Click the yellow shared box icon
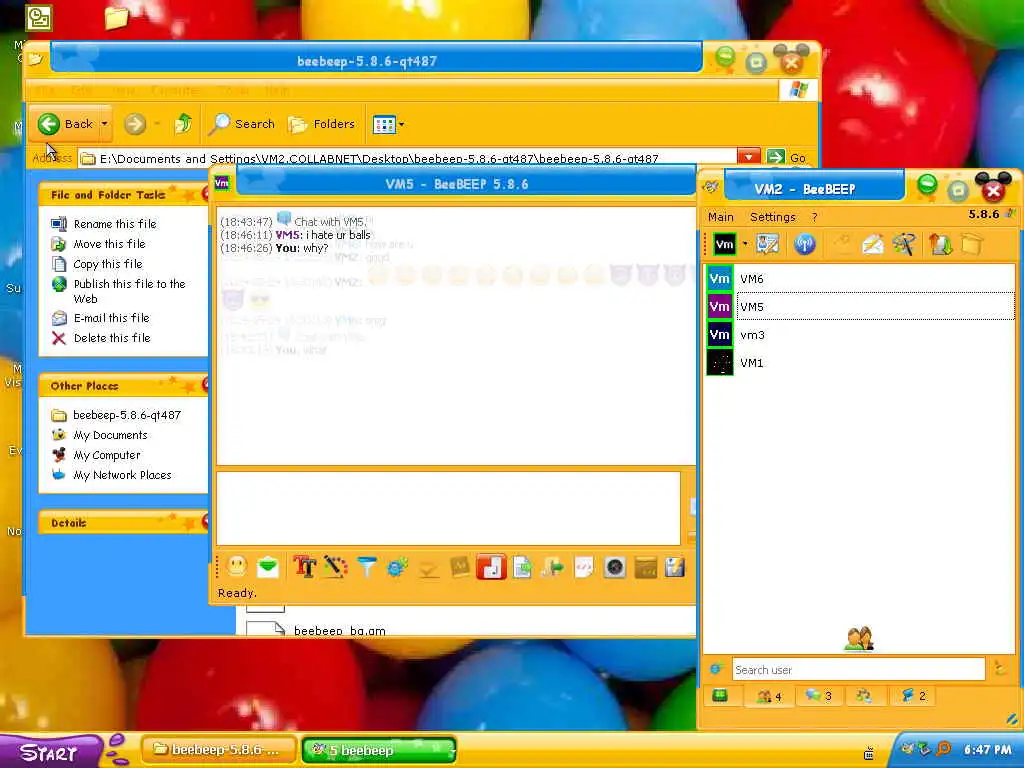This screenshot has width=1024, height=768. [972, 244]
